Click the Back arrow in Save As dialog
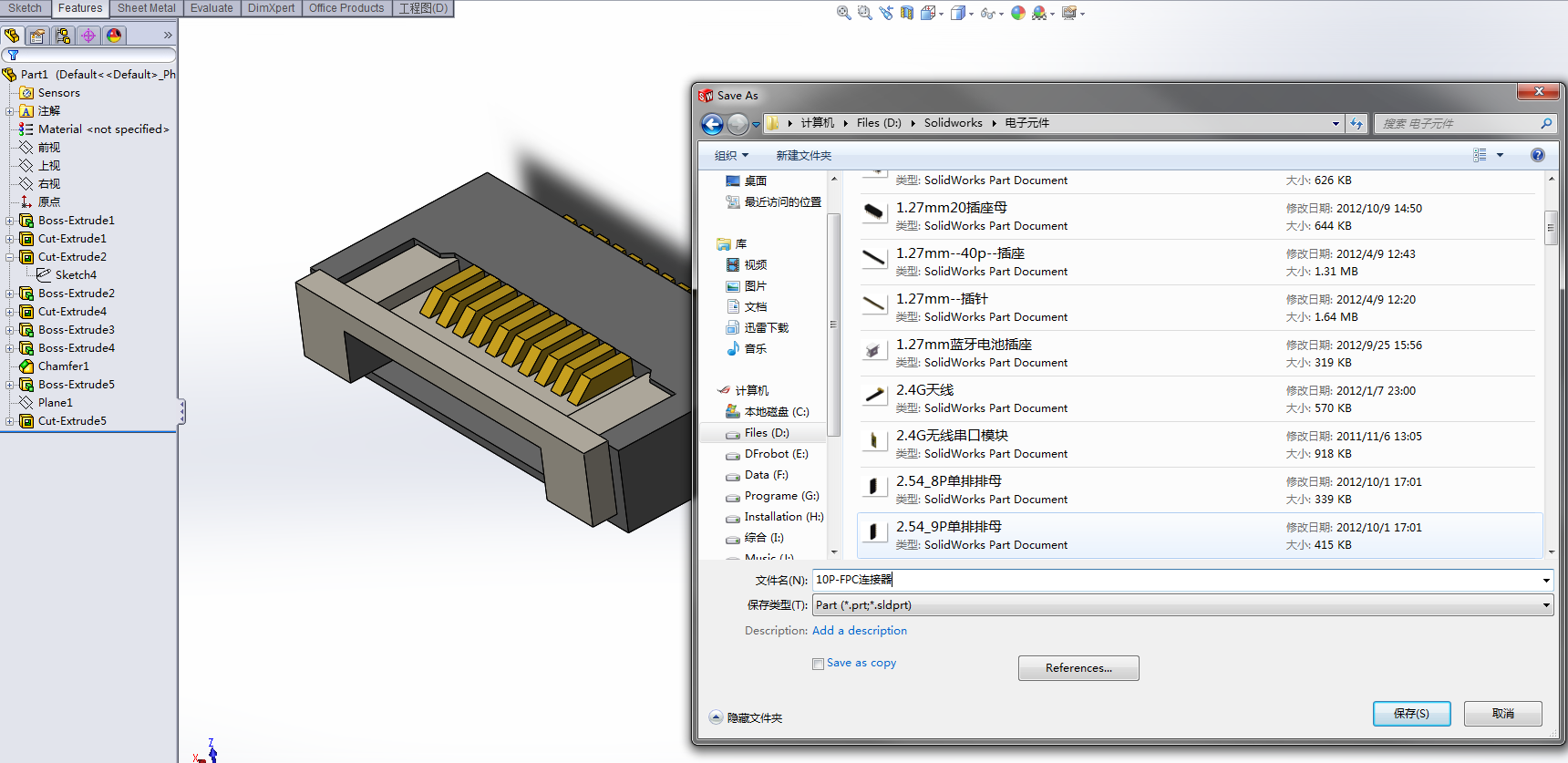The height and width of the screenshot is (763, 1568). (712, 124)
